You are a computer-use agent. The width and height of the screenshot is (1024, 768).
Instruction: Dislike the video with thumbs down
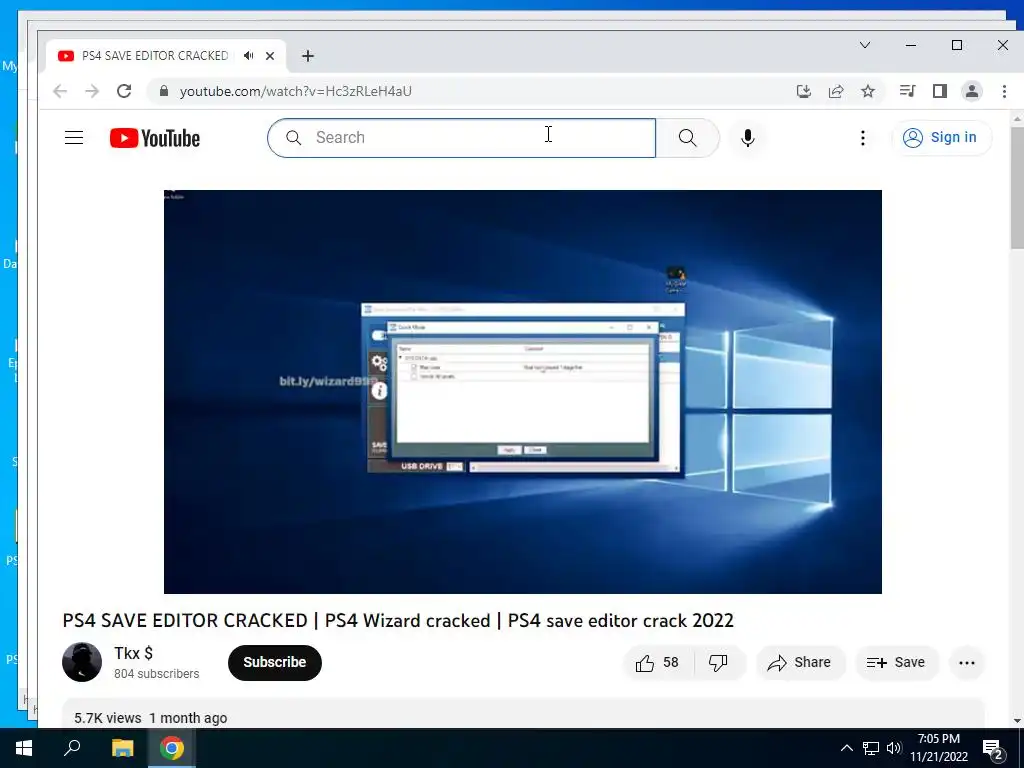pyautogui.click(x=718, y=663)
